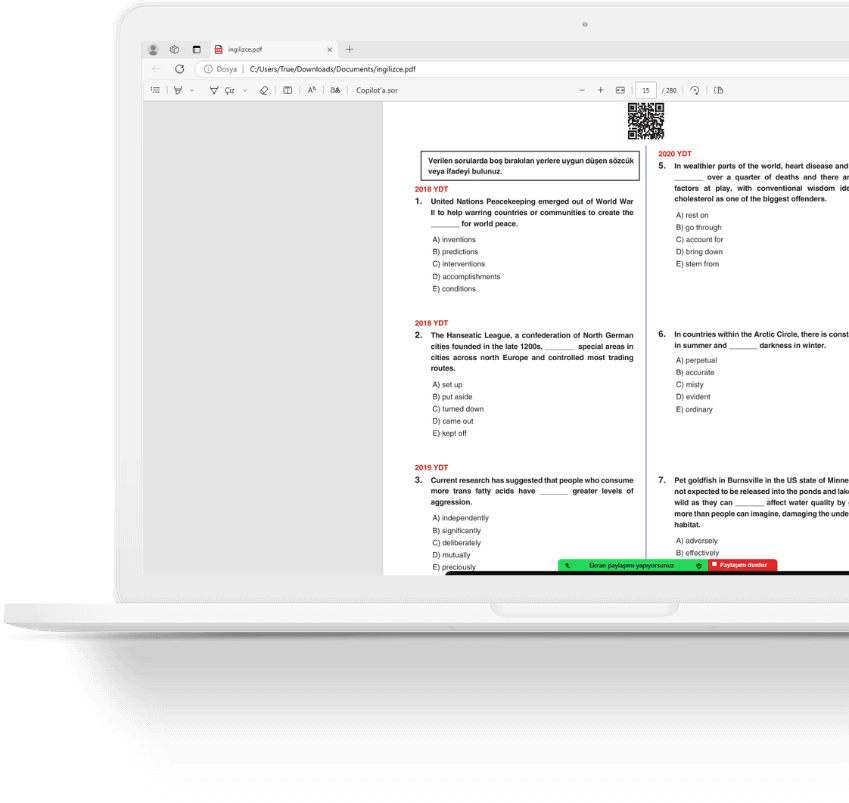The image size is (849, 803).
Task: Click answer 'D) evident' in question 6
Action: click(693, 397)
